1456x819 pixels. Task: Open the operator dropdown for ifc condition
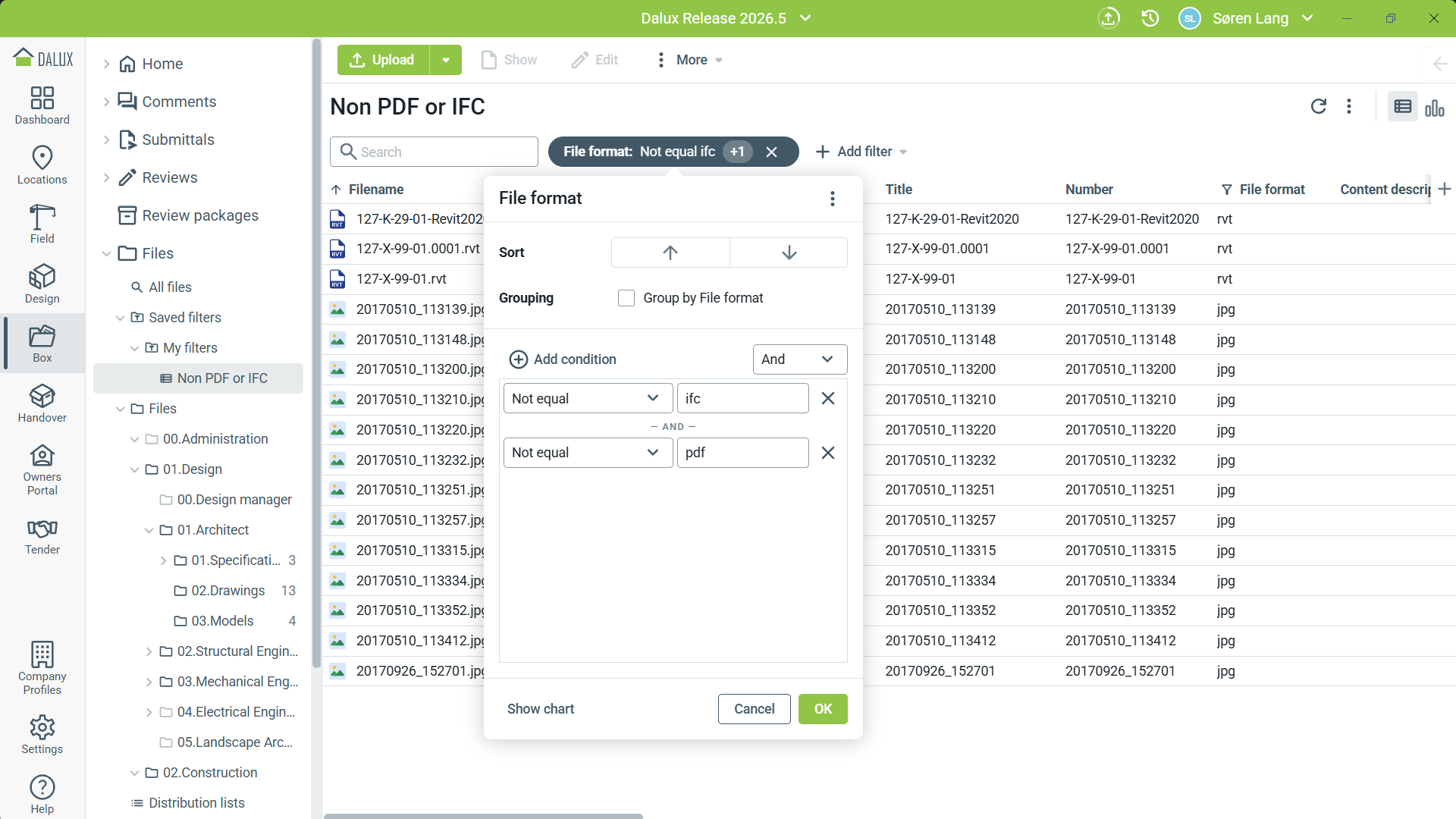(x=588, y=398)
